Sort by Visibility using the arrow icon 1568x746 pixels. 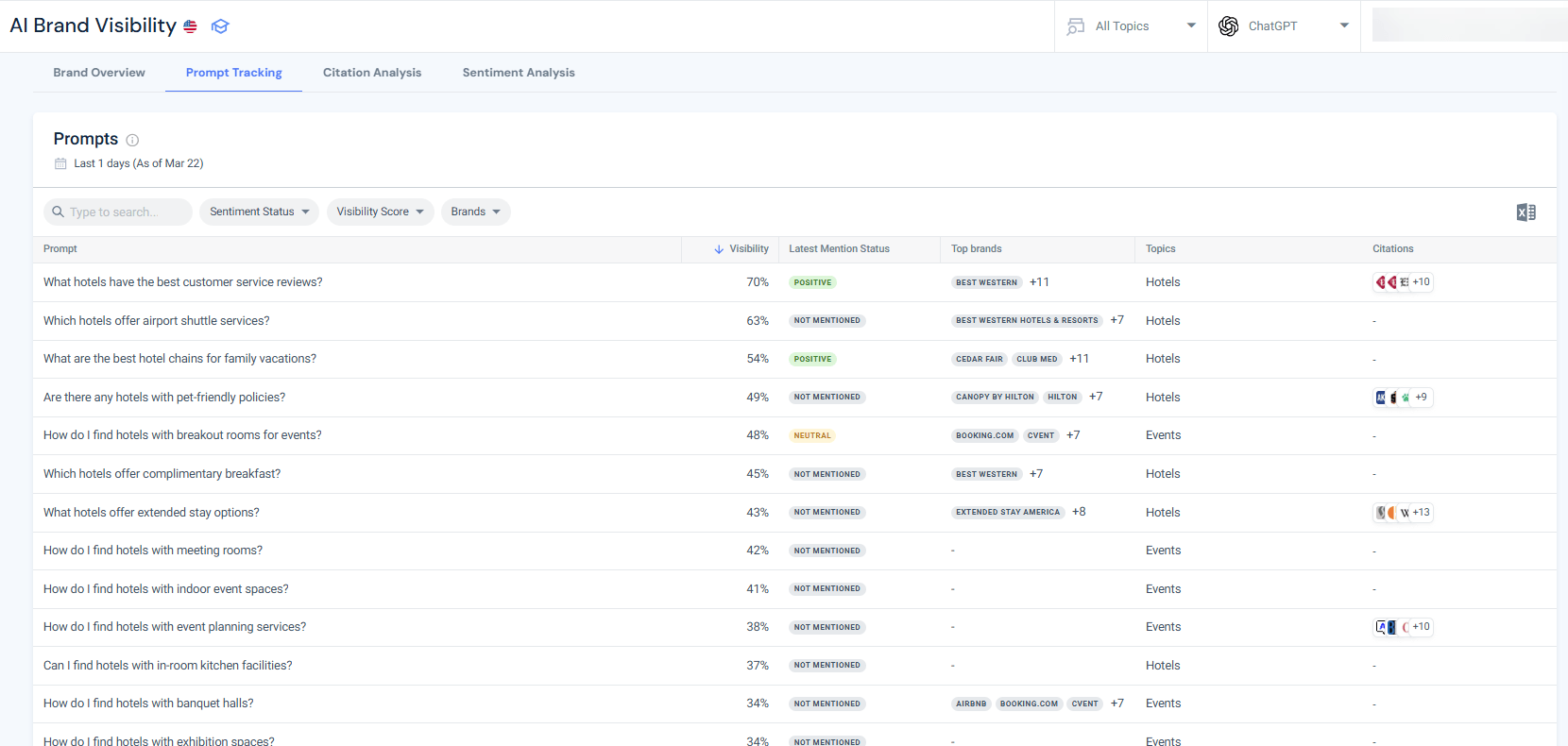(719, 249)
